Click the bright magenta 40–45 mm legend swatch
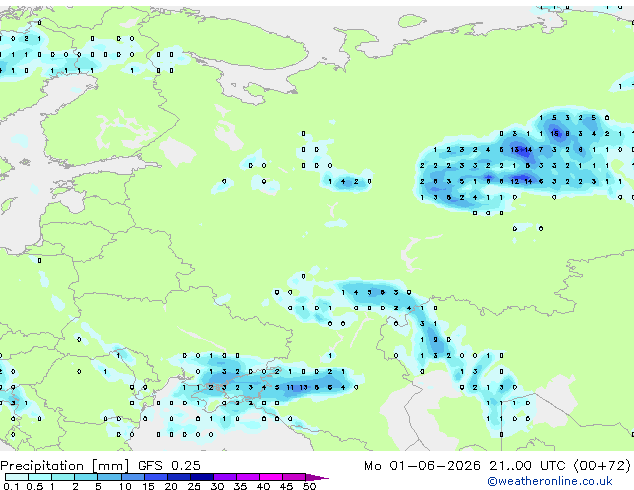 click(x=271, y=477)
